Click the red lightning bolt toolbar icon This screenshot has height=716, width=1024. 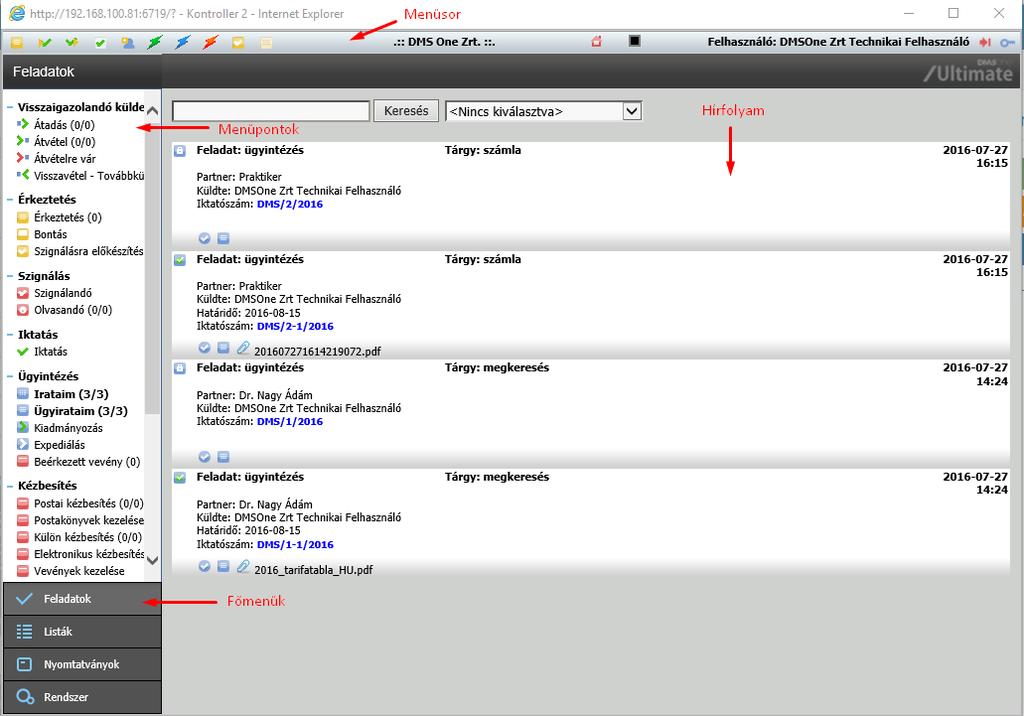coord(210,42)
